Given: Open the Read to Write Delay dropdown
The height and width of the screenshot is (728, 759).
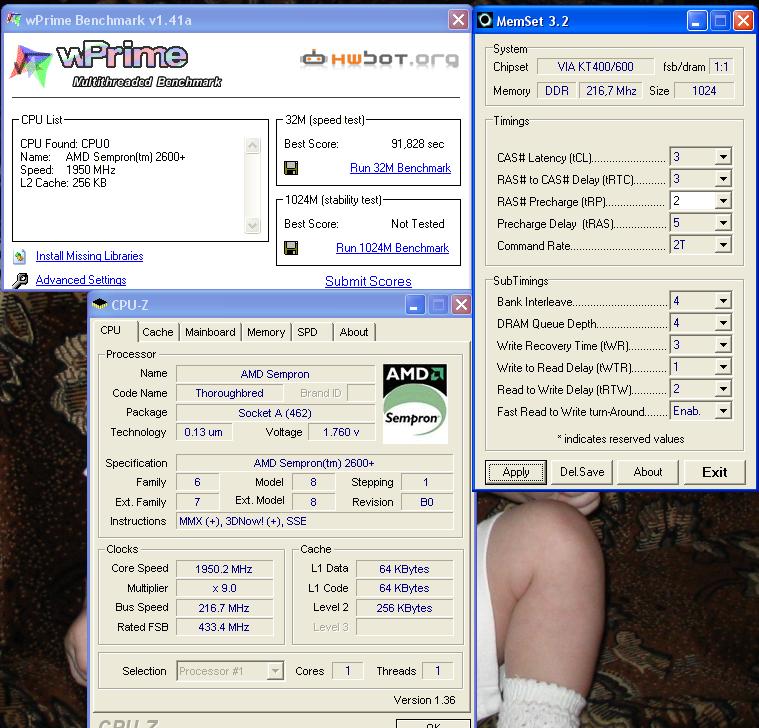Looking at the screenshot, I should click(723, 389).
